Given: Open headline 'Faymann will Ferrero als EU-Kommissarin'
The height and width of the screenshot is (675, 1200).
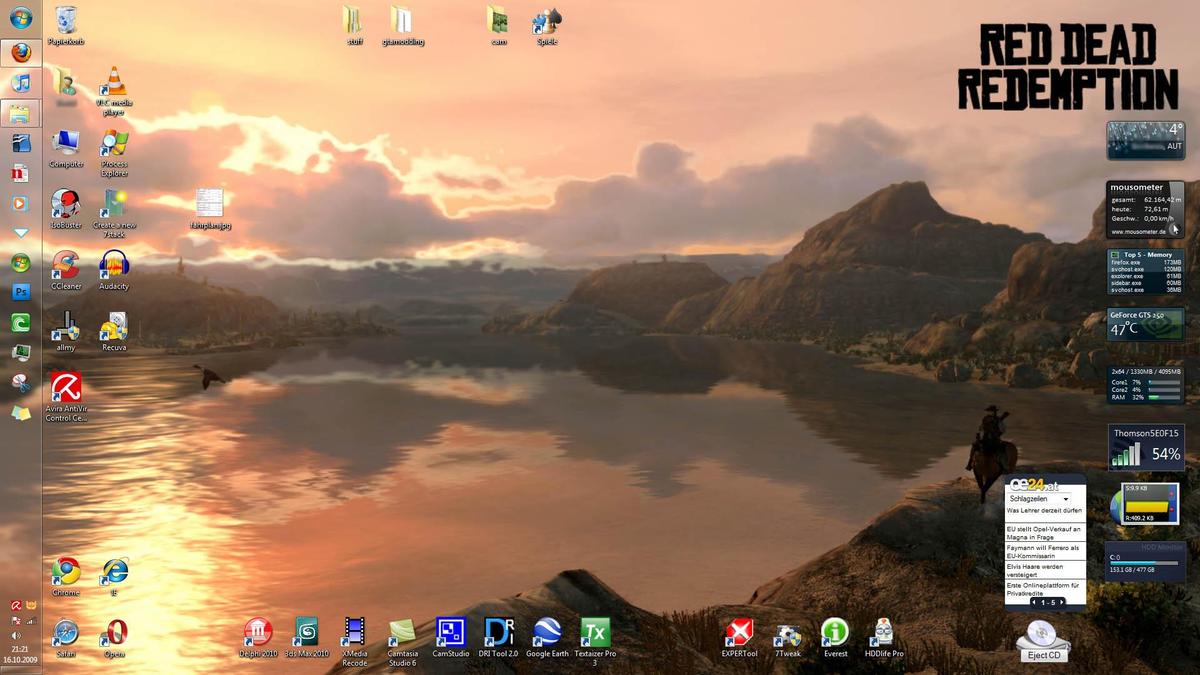Looking at the screenshot, I should pyautogui.click(x=1044, y=552).
